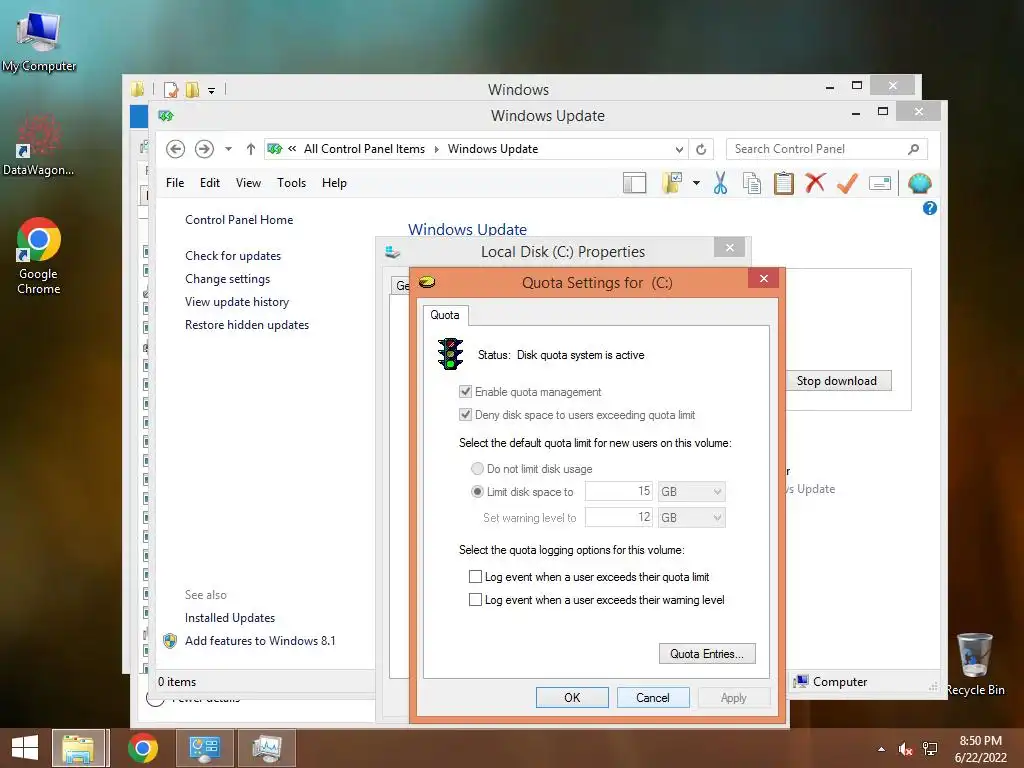
Task: Toggle Enable quota management checkbox
Action: 466,392
